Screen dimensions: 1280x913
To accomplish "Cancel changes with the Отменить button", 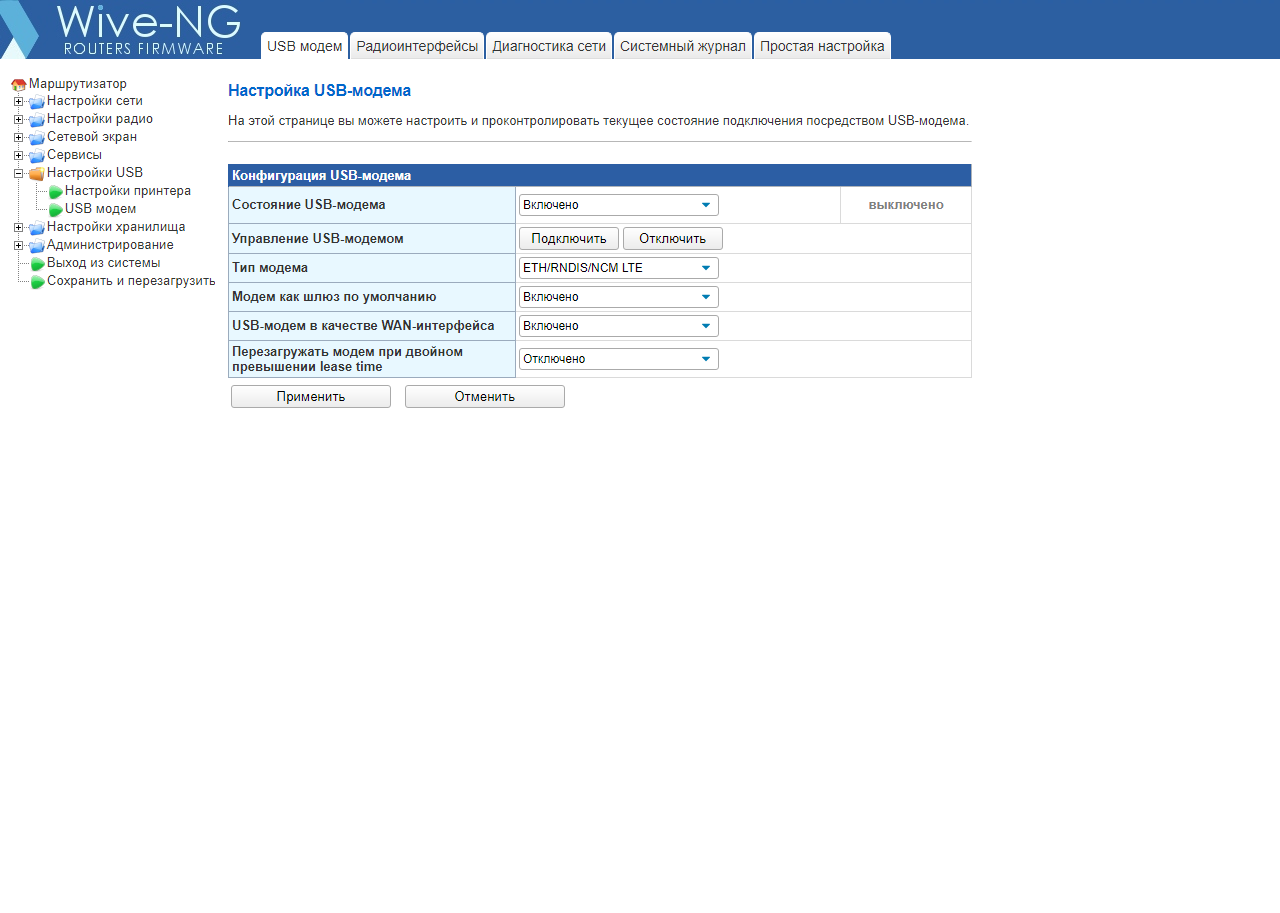I will pyautogui.click(x=485, y=397).
